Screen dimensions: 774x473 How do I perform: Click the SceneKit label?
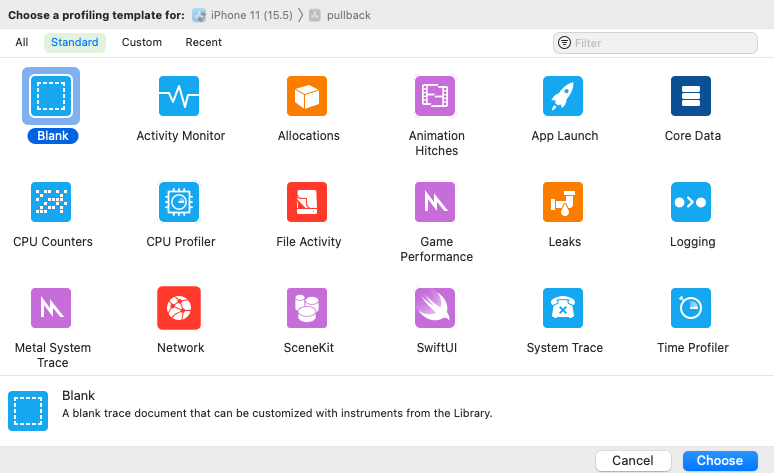click(x=309, y=348)
